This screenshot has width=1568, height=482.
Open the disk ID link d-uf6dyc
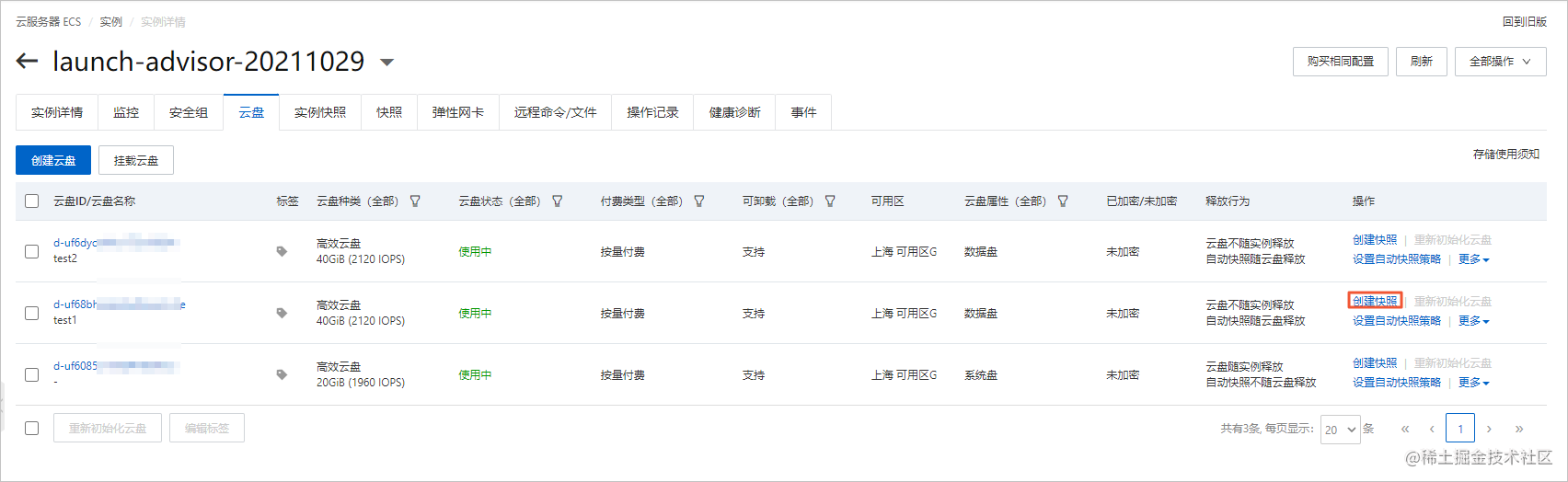(115, 243)
